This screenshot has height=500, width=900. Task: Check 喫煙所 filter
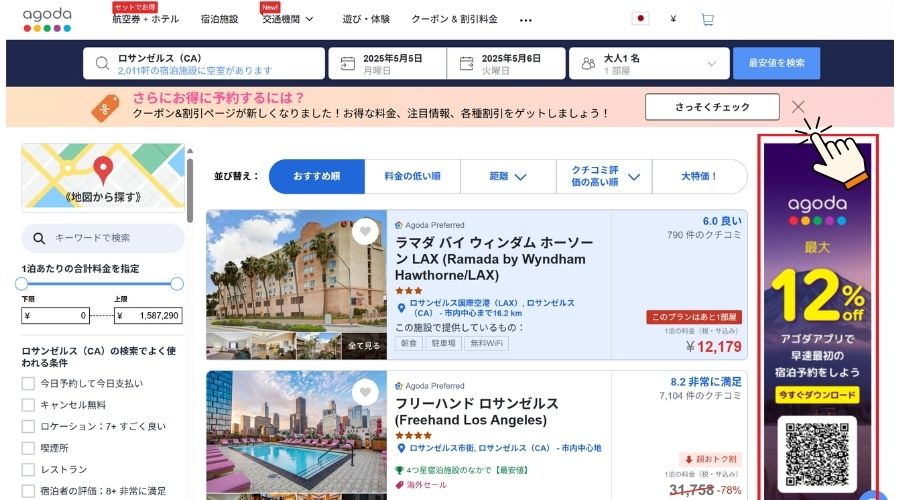click(x=28, y=448)
